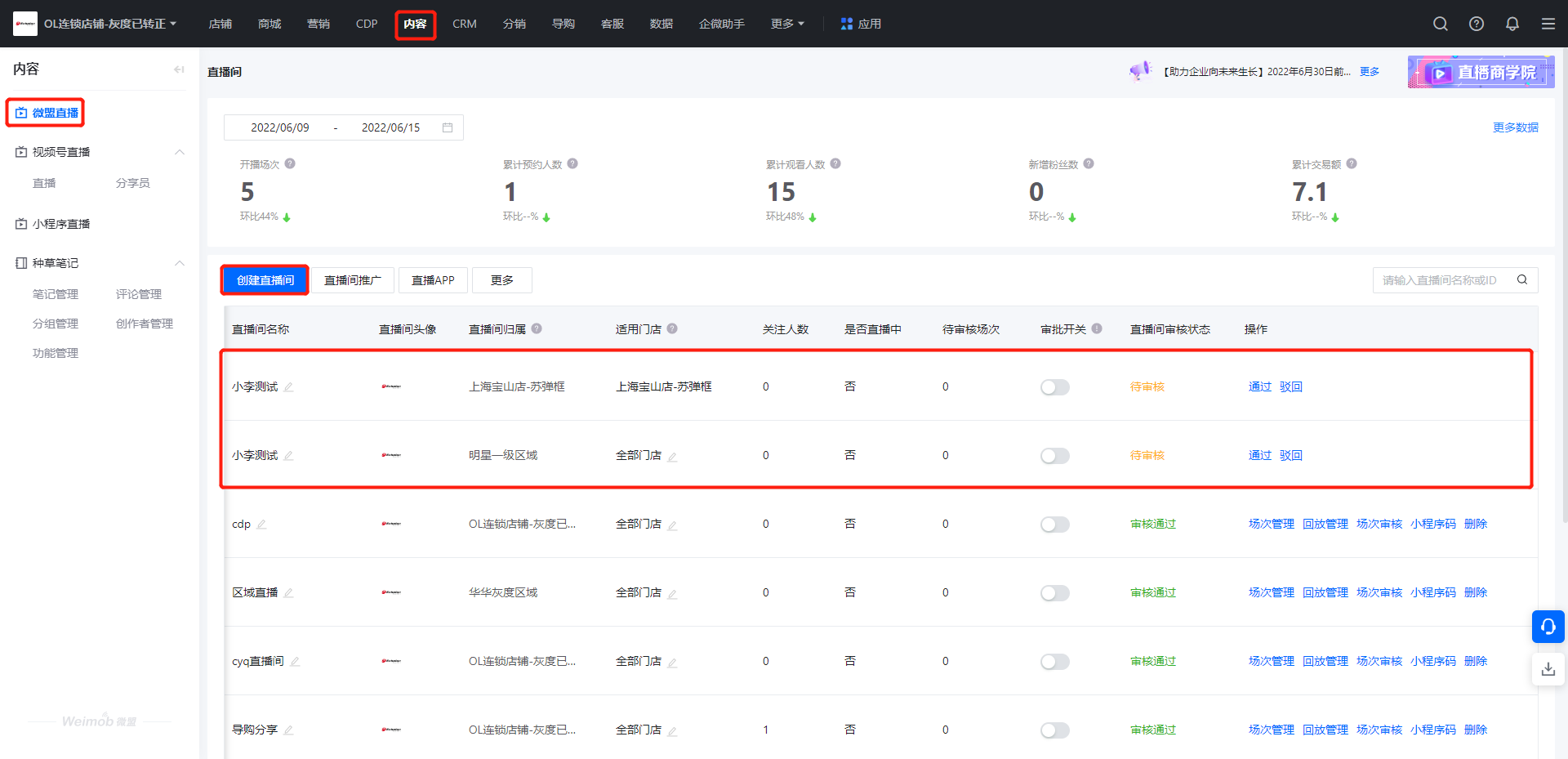Click 驳回 for second 小李测试 row

1291,456
